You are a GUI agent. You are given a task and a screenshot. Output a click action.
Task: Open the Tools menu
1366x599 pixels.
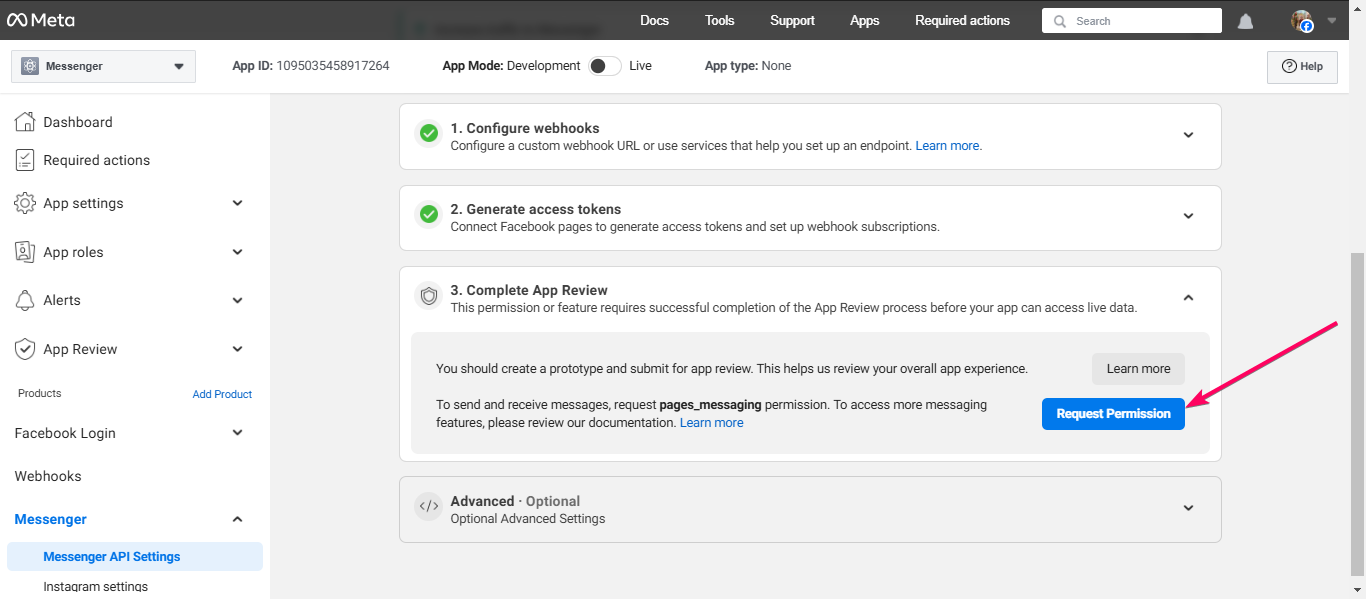[x=719, y=20]
